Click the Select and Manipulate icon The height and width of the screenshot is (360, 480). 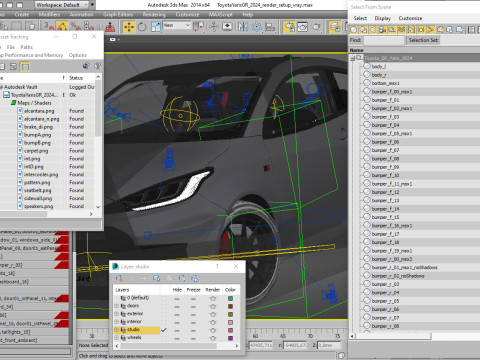[x=214, y=27]
